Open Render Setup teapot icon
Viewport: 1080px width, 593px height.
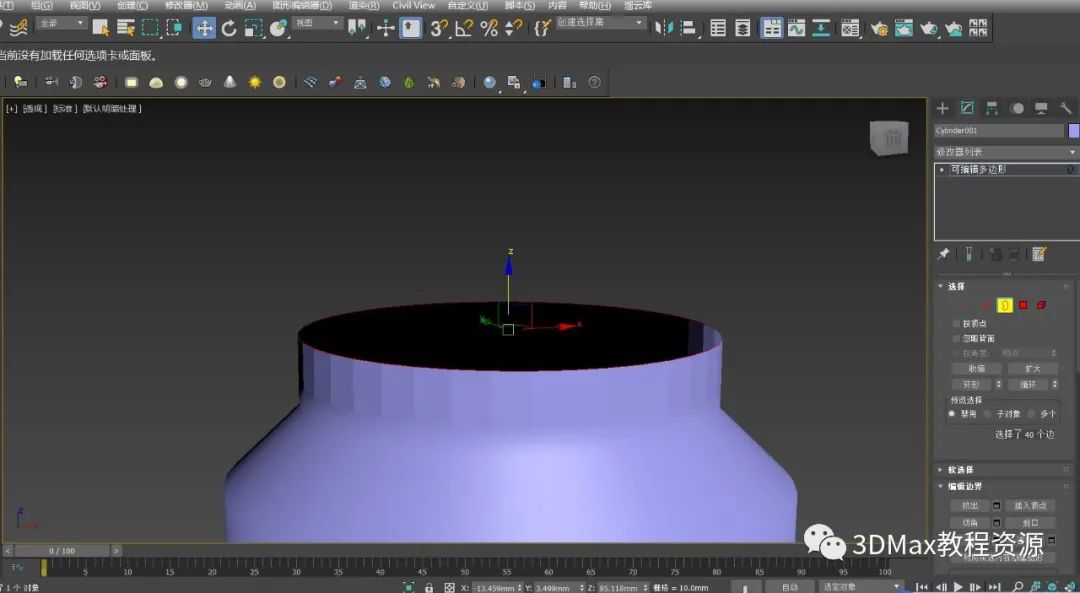click(x=880, y=28)
